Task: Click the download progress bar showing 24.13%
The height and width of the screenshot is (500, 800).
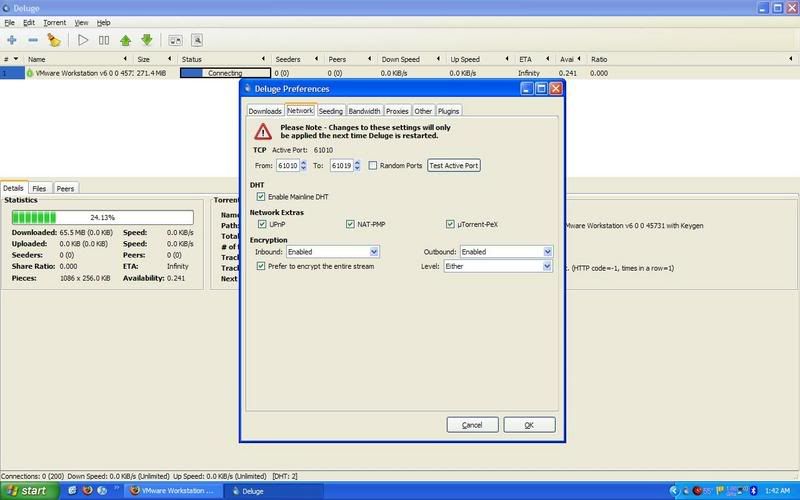Action: 99,217
